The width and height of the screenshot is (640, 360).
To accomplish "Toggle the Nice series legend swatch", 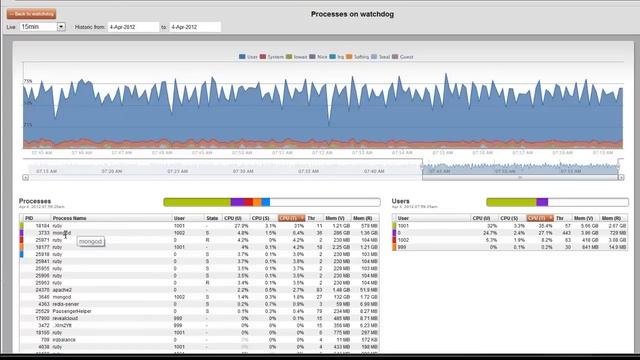I will 312,57.
